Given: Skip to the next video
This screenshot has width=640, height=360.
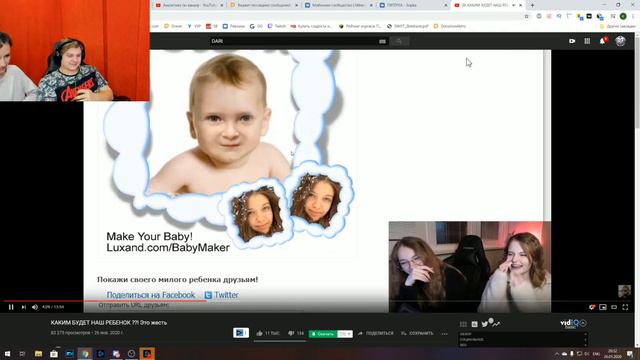Looking at the screenshot, I should click(x=24, y=307).
